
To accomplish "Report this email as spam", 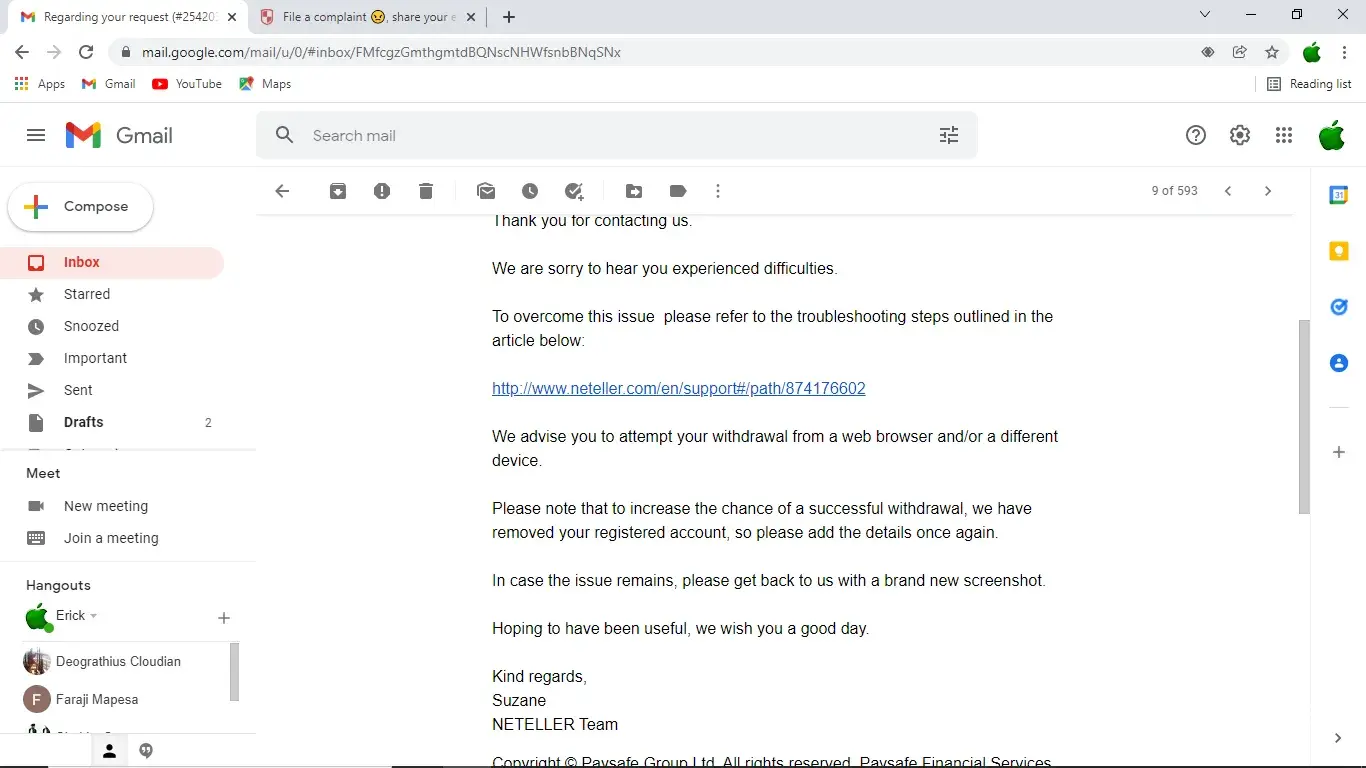I will (382, 191).
